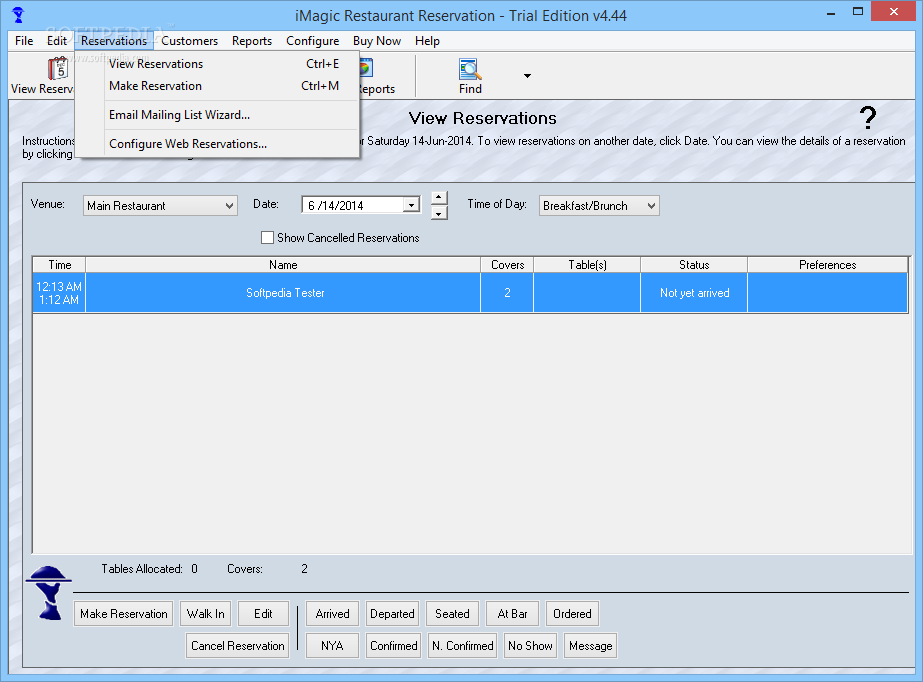The image size is (923, 682).
Task: Click the Confirmed button
Action: [x=393, y=646]
